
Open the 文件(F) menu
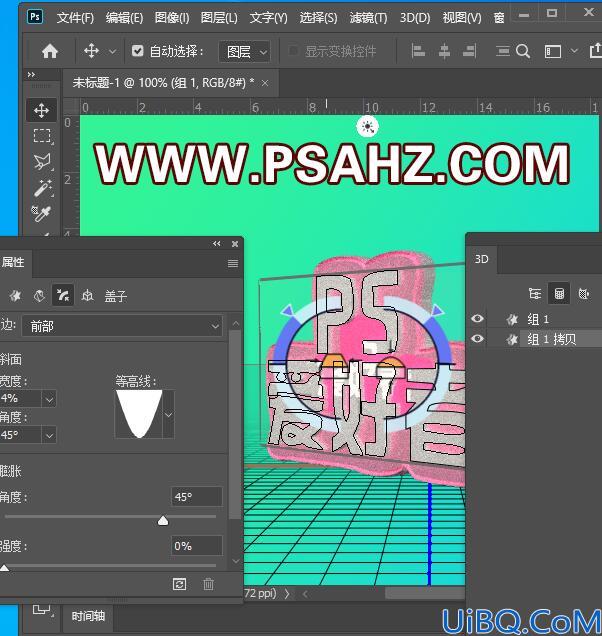click(x=75, y=18)
